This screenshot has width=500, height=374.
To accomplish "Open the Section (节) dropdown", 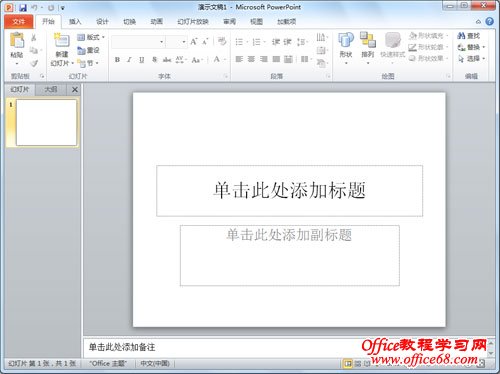I will (88, 63).
